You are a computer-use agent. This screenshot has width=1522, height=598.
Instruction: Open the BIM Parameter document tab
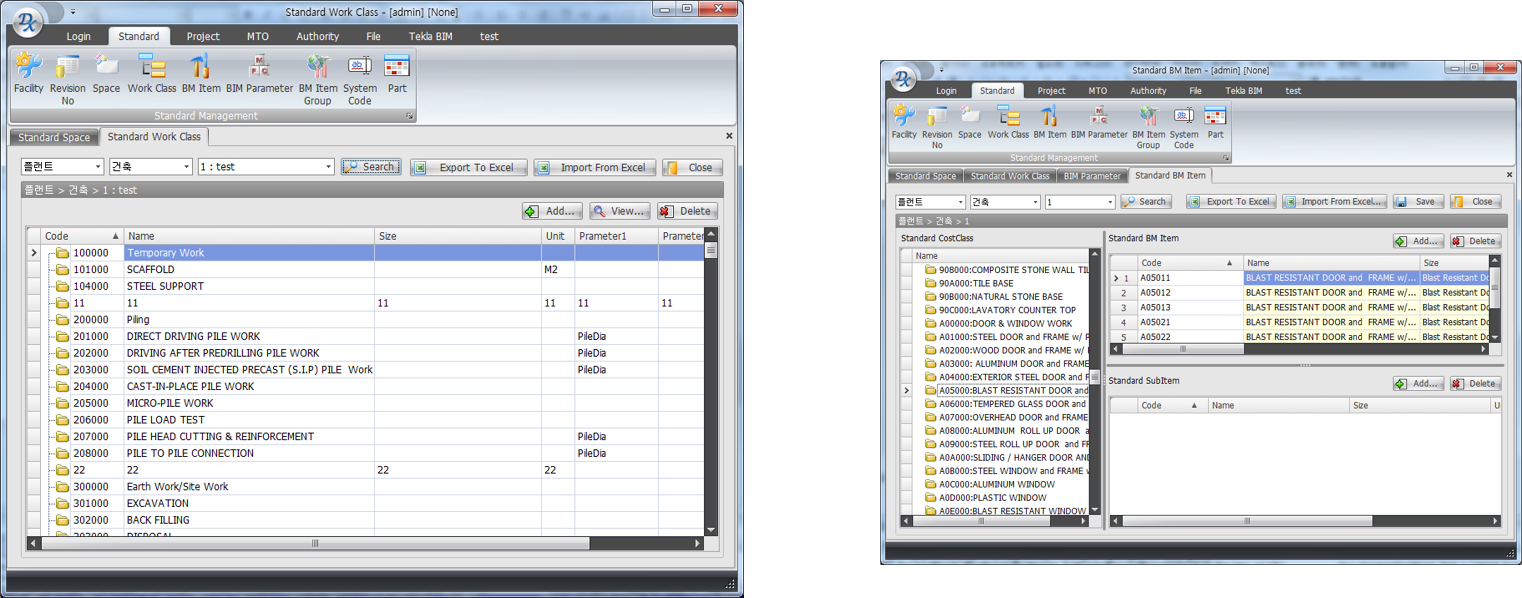click(x=1092, y=176)
